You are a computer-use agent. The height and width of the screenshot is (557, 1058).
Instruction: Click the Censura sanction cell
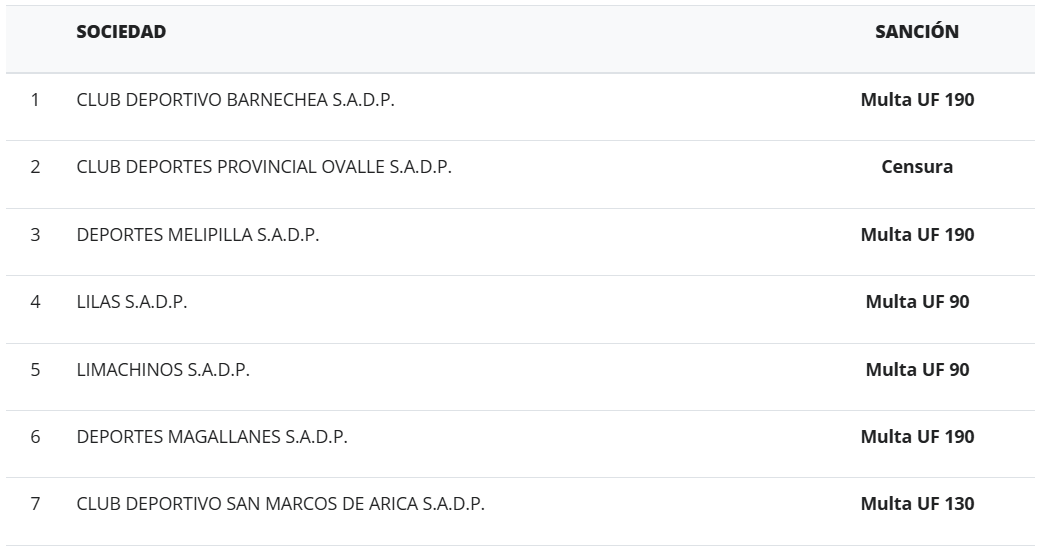click(917, 167)
